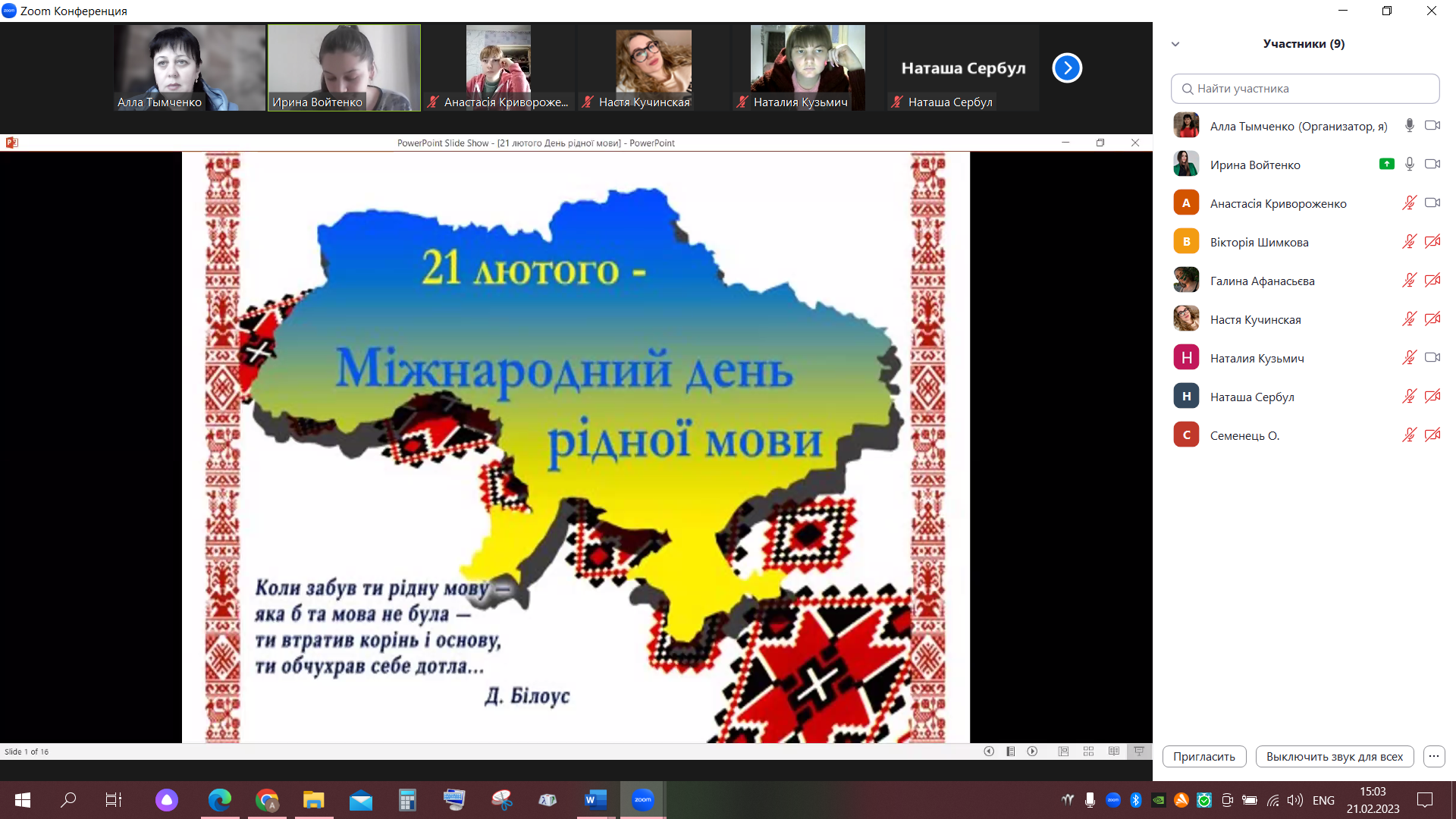Toggle Алла Тымченко's microphone in the participants list
The image size is (1456, 819).
(x=1409, y=126)
